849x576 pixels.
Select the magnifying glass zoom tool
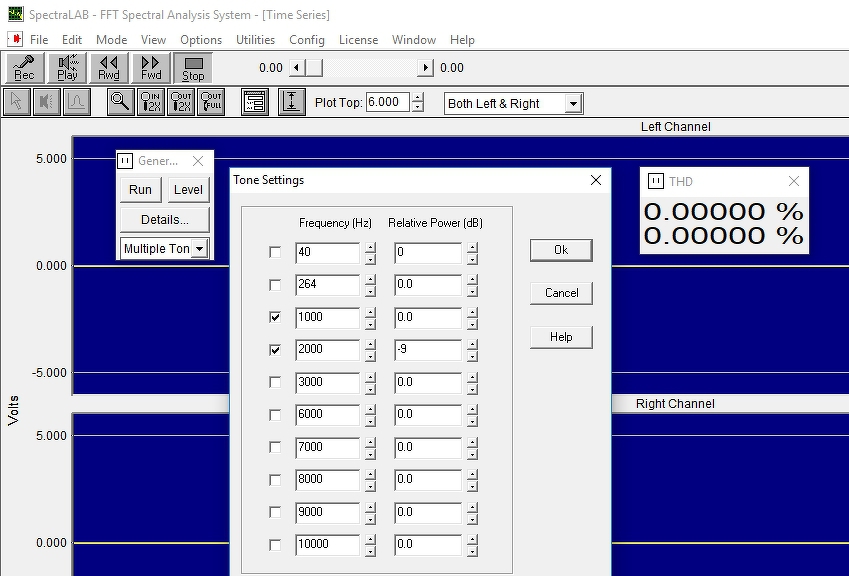click(120, 102)
